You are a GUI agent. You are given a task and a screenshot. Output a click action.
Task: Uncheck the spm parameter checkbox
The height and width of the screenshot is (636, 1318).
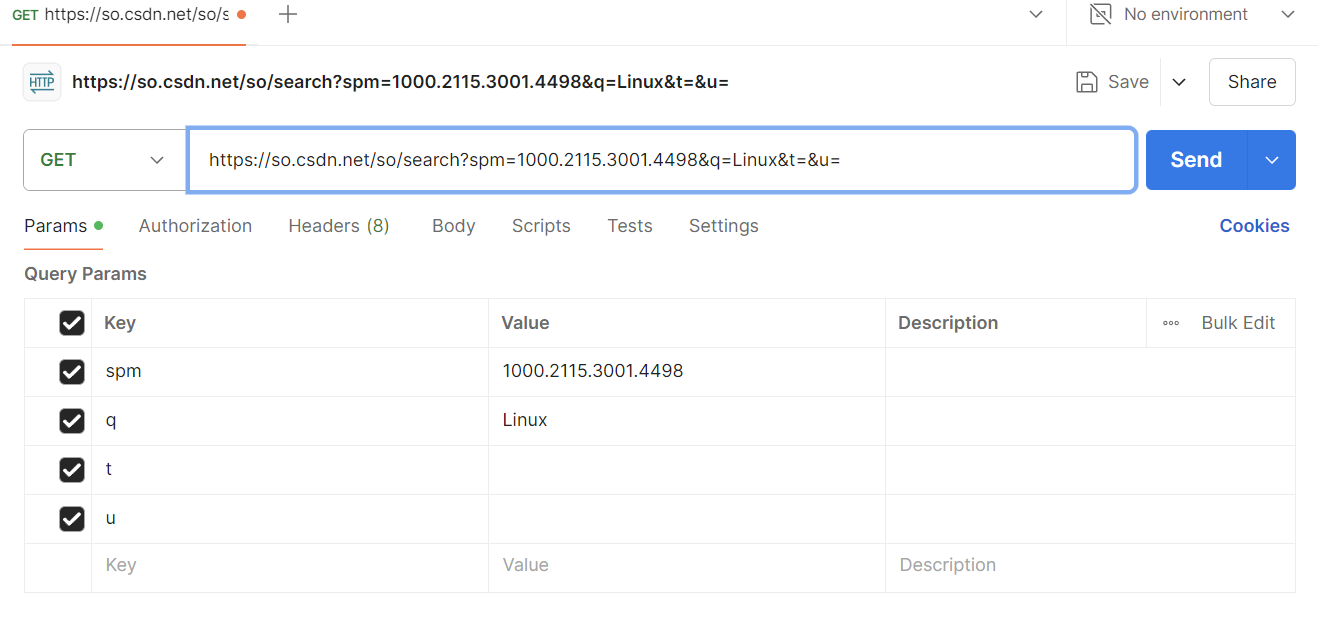point(72,372)
